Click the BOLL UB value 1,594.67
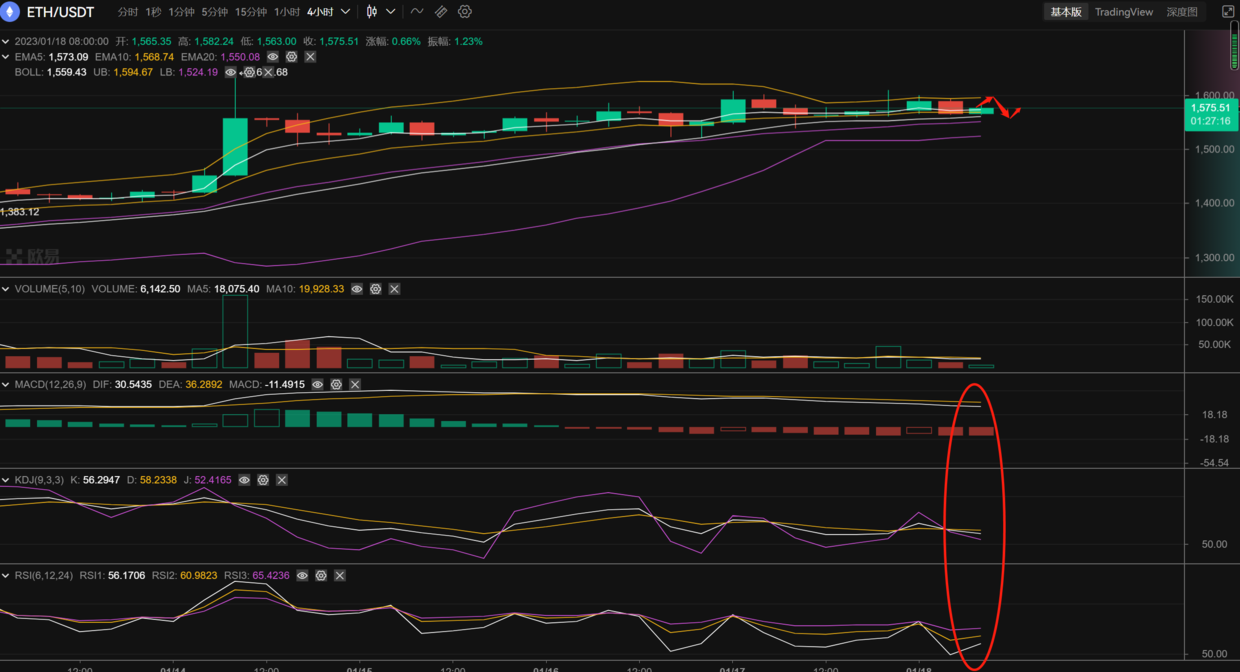The image size is (1240, 672). coord(133,72)
